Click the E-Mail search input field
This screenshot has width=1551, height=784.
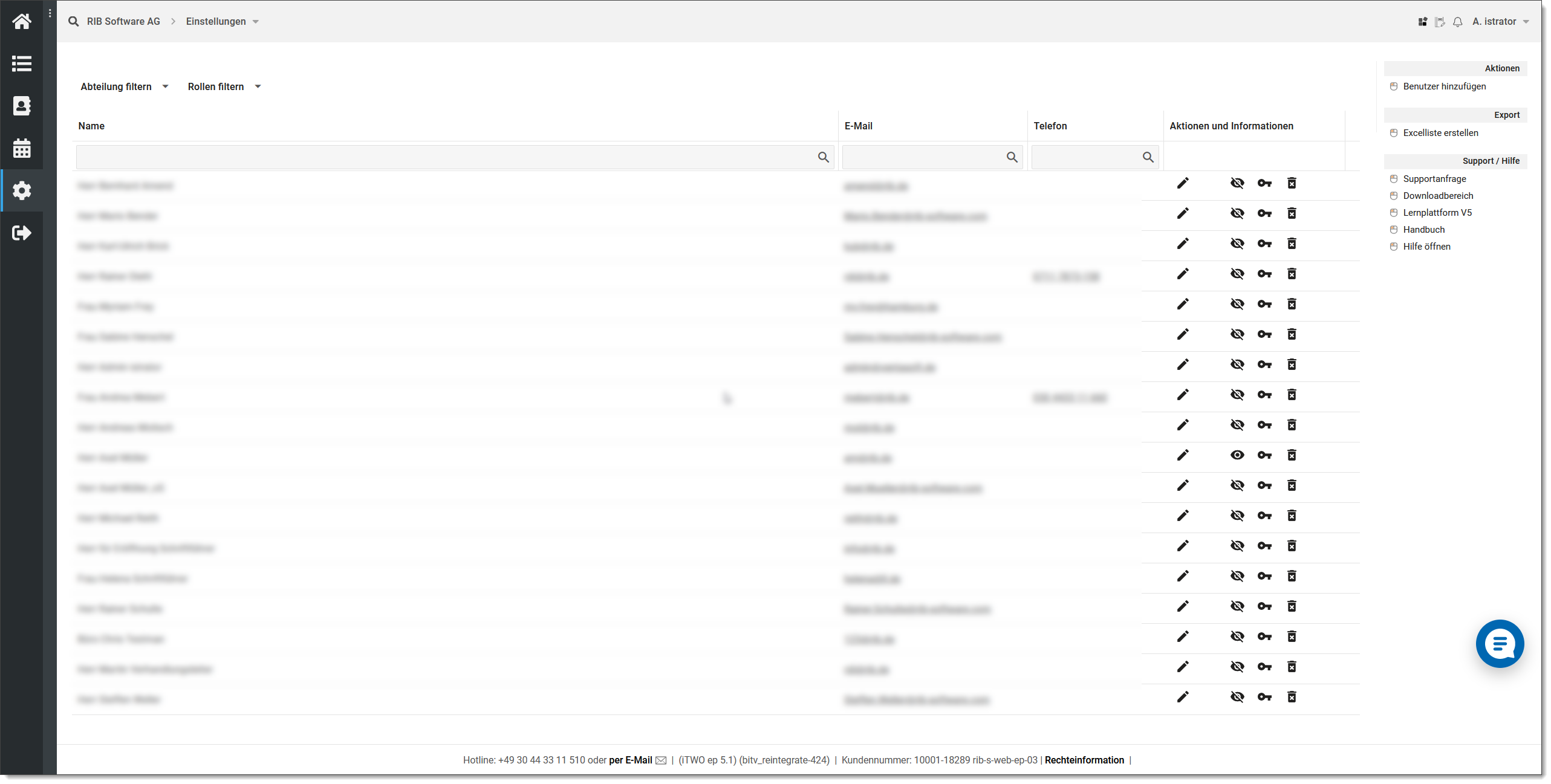coord(930,157)
